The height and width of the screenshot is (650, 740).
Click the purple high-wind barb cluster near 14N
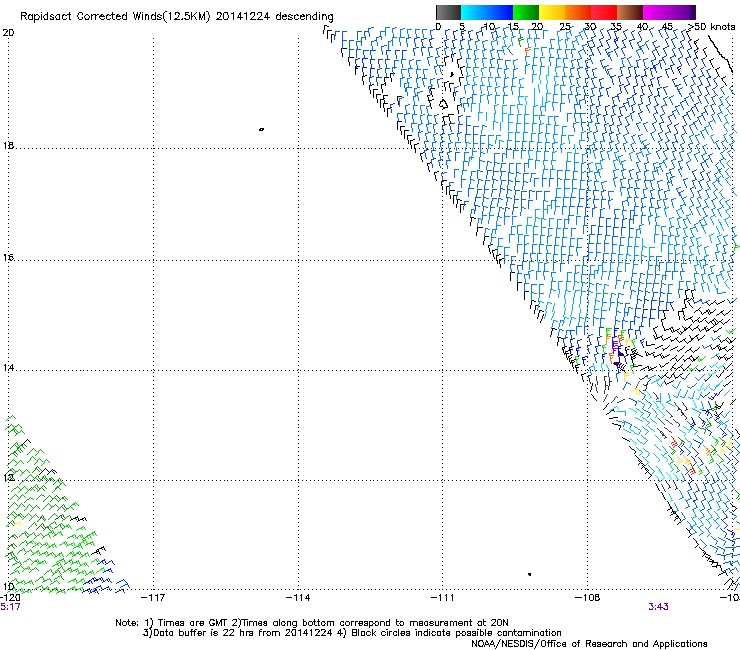point(619,356)
